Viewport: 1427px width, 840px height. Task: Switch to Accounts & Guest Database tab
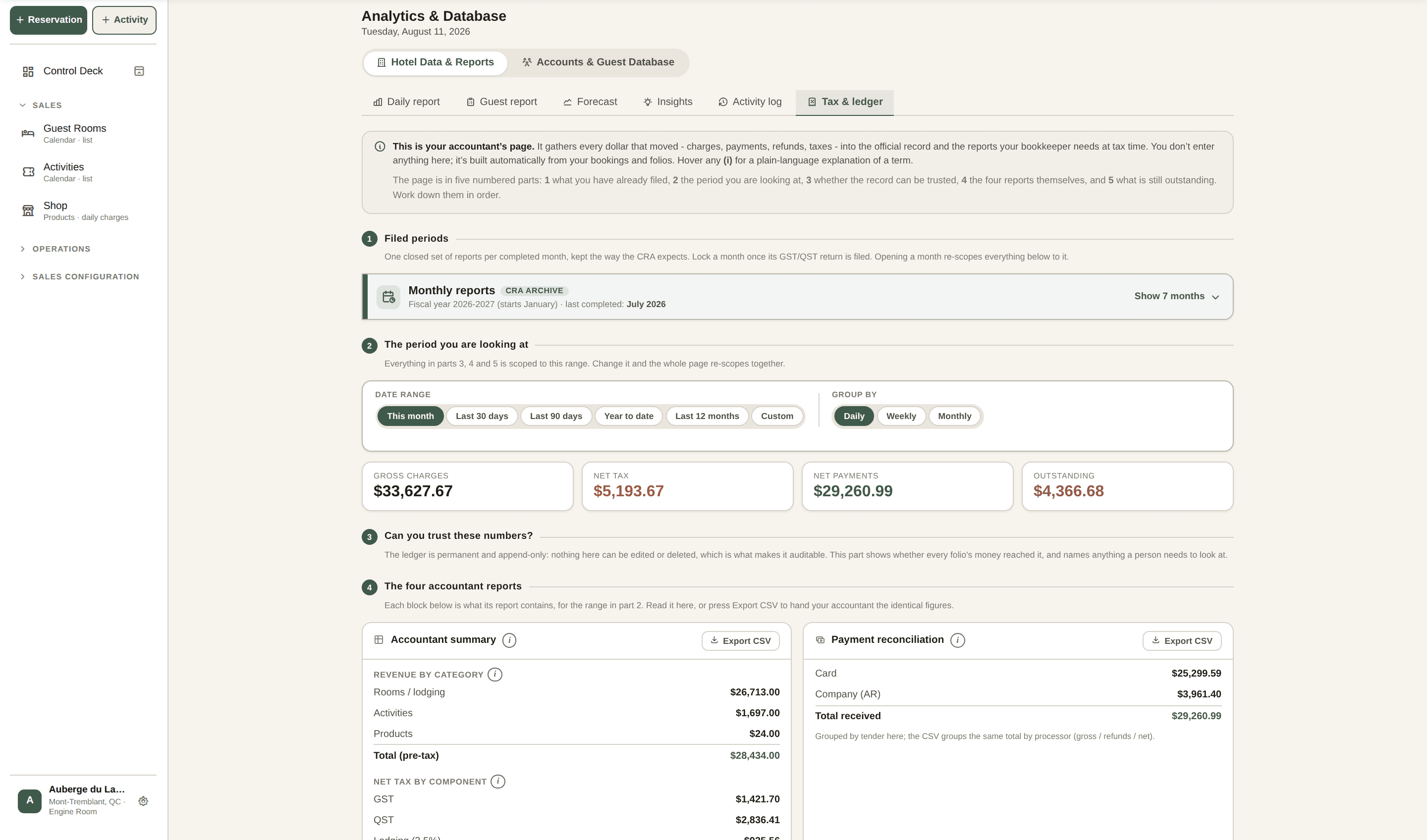(x=598, y=62)
